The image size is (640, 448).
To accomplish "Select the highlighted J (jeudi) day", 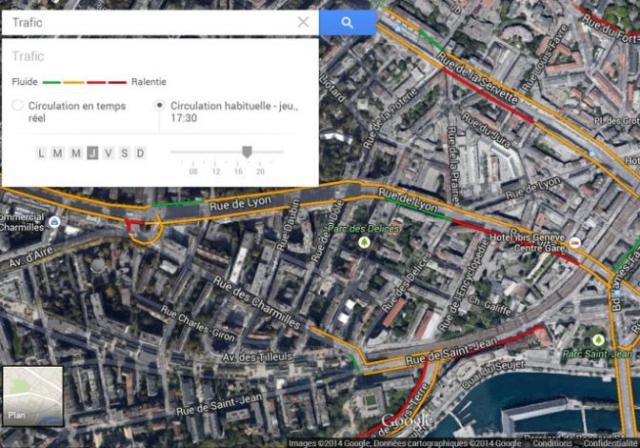I will click(93, 153).
